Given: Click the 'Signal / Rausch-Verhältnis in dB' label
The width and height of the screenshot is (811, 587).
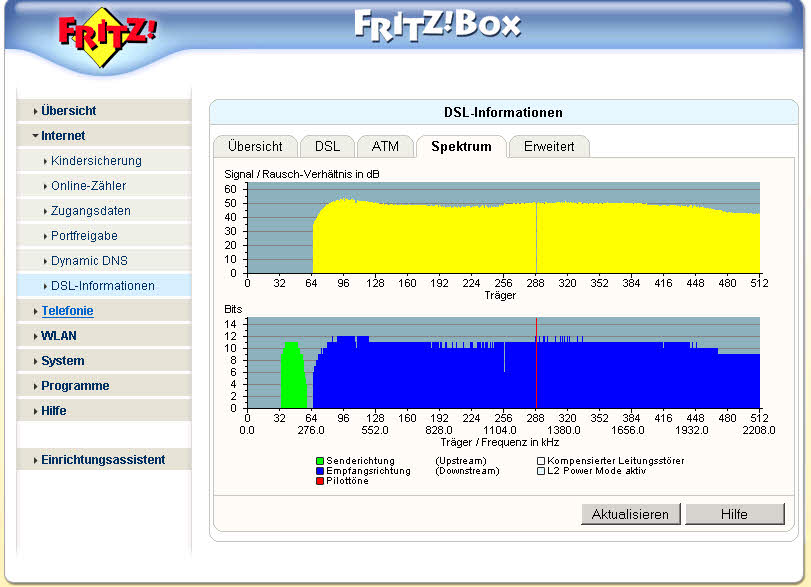Looking at the screenshot, I should 302,174.
